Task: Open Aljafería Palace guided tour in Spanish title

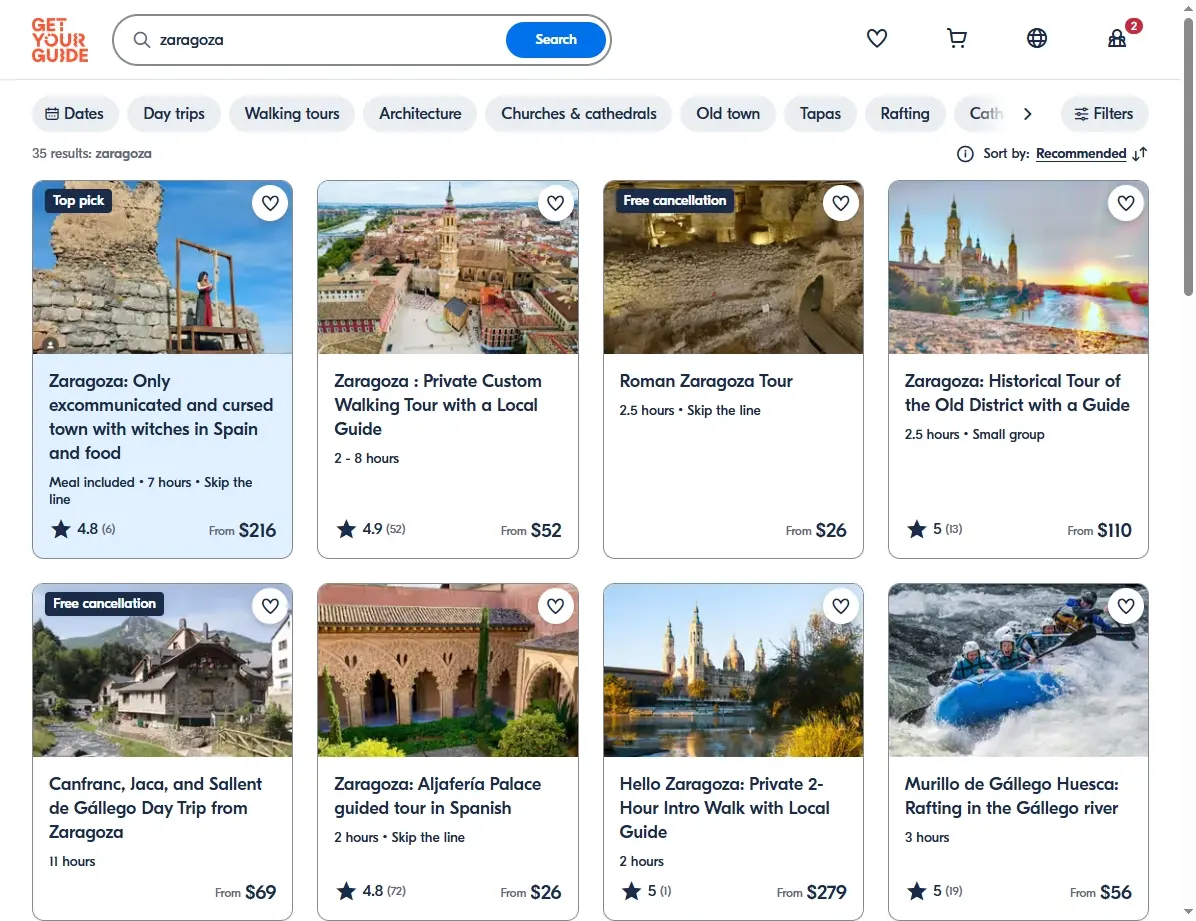Action: coord(438,796)
